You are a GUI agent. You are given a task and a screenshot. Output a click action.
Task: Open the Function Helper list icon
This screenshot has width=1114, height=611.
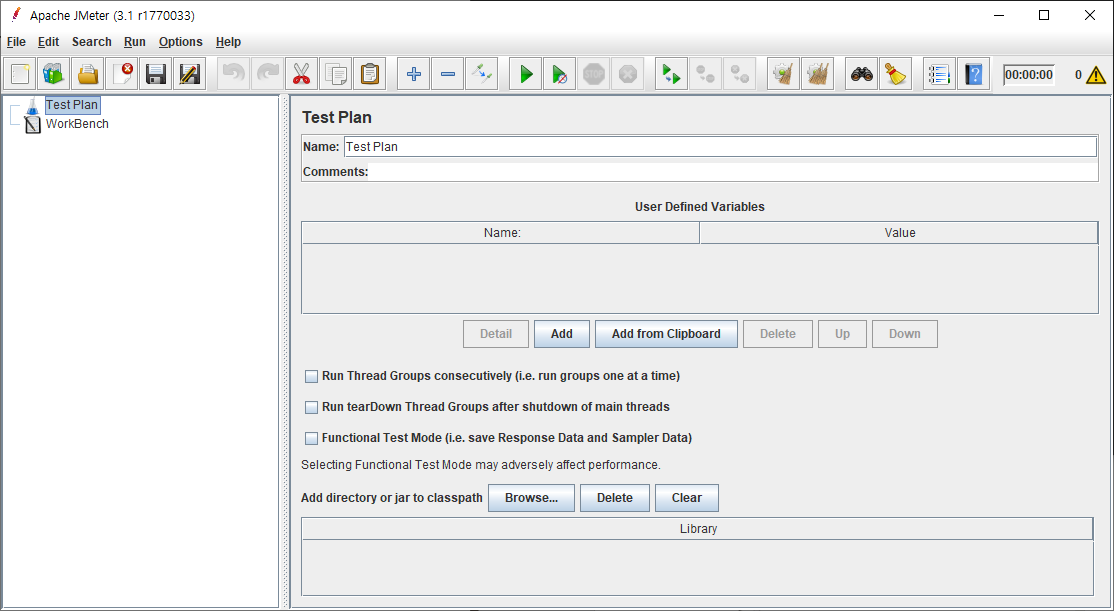click(x=939, y=74)
